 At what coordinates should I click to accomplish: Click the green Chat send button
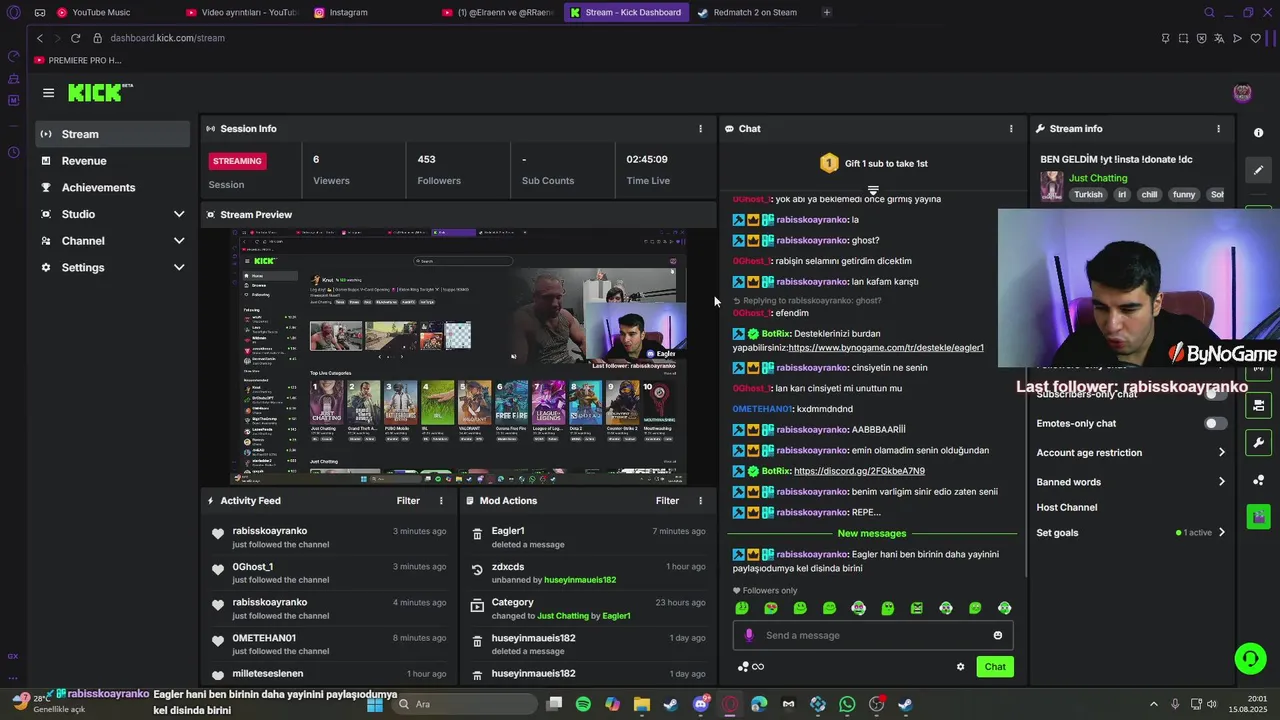point(995,667)
